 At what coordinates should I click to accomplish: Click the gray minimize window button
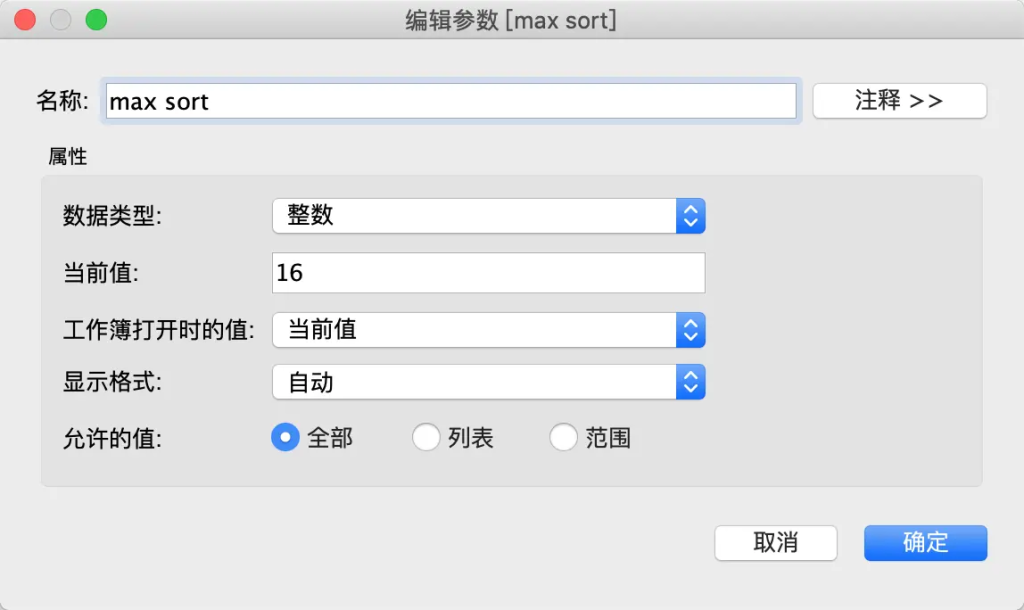[61, 20]
